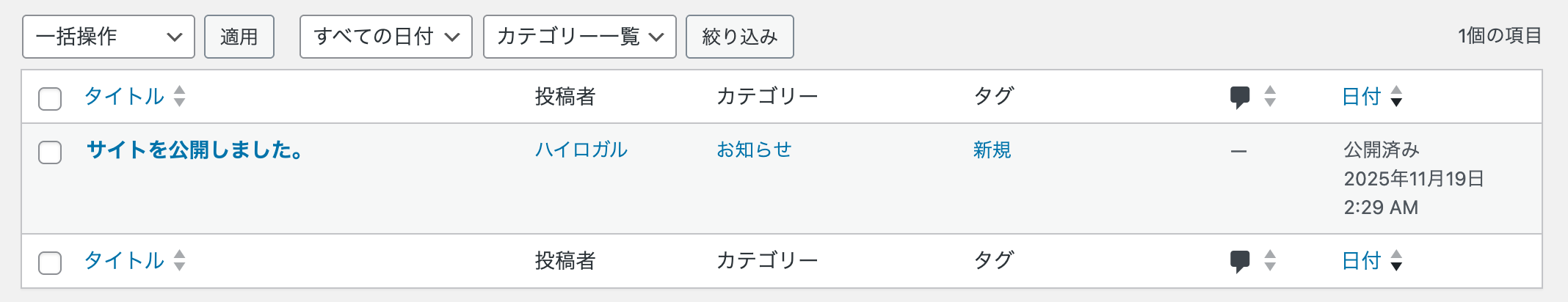Expand the すべての日付 date filter
The height and width of the screenshot is (302, 1568).
[x=385, y=37]
